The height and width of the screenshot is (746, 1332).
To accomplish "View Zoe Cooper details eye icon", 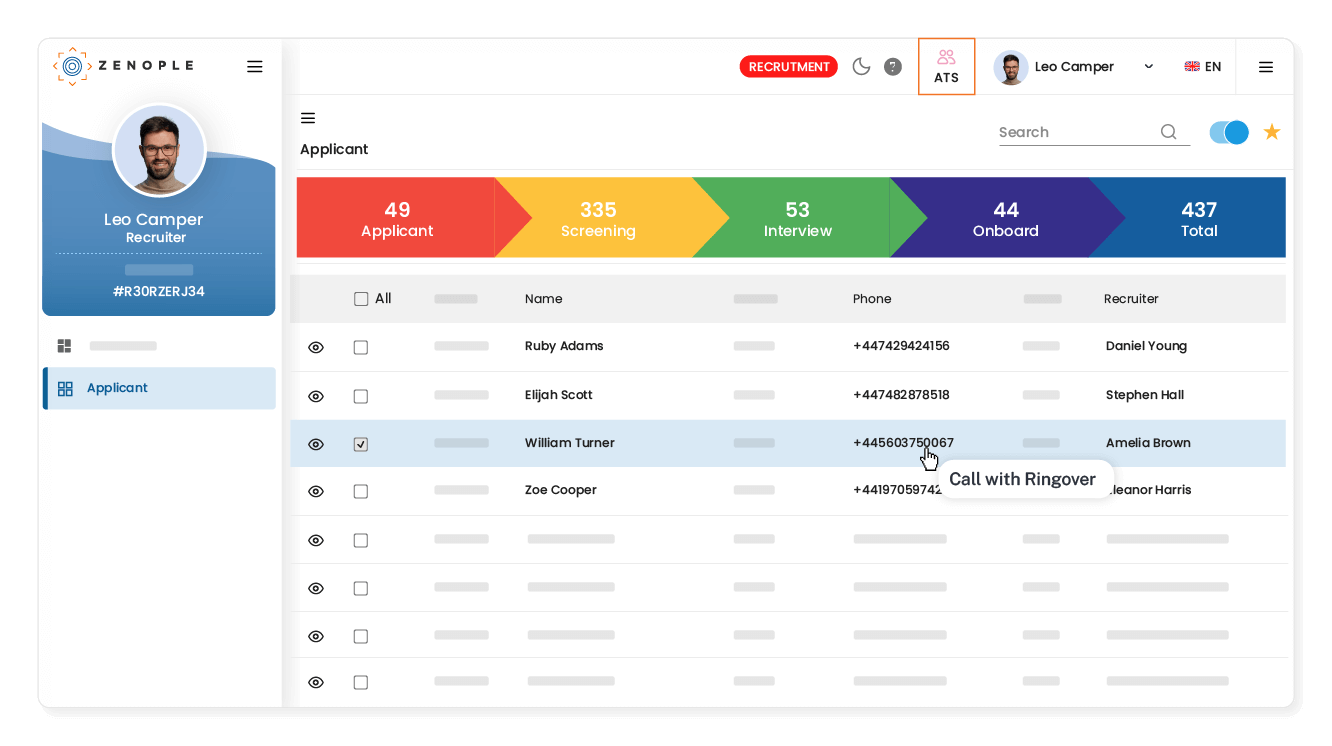I will 316,491.
